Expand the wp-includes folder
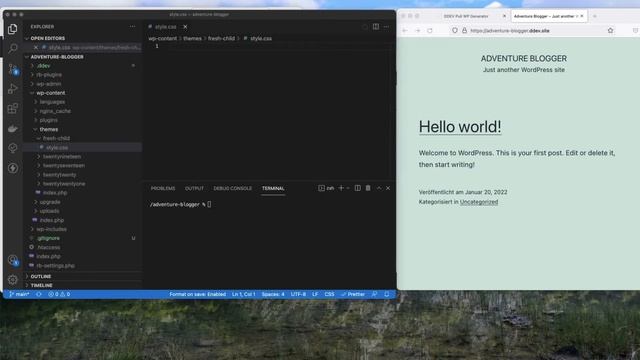640x360 pixels. pos(51,229)
